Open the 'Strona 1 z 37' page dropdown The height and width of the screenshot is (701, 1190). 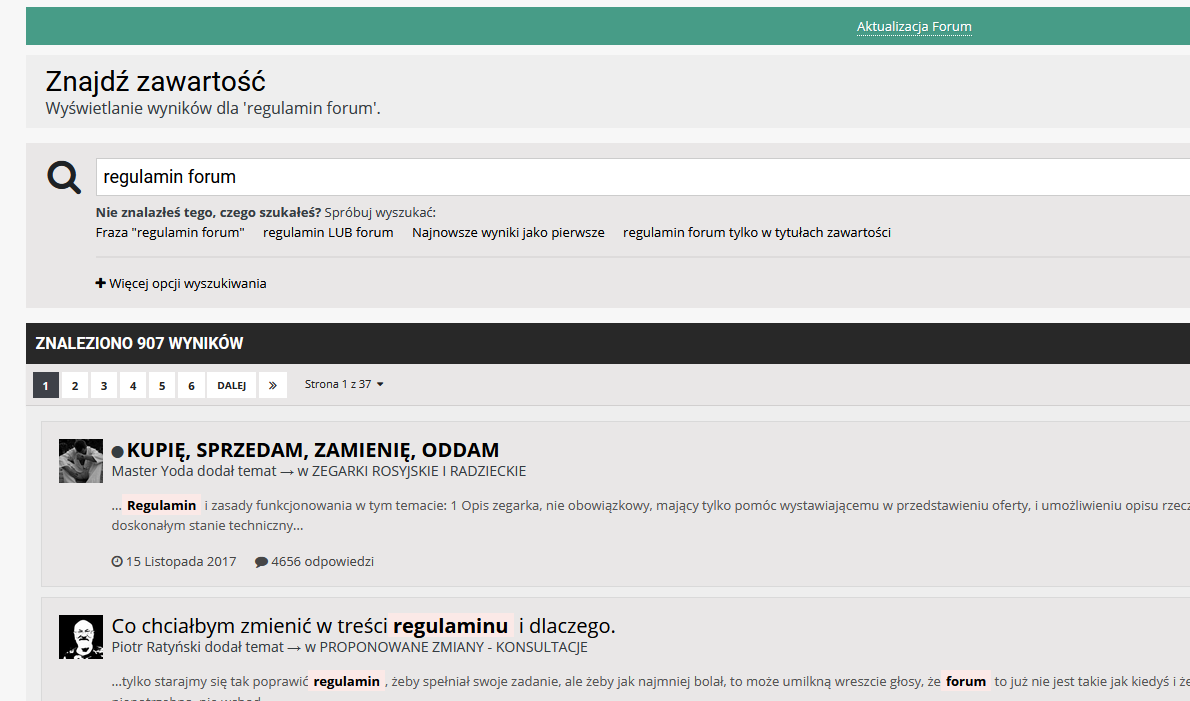[344, 384]
